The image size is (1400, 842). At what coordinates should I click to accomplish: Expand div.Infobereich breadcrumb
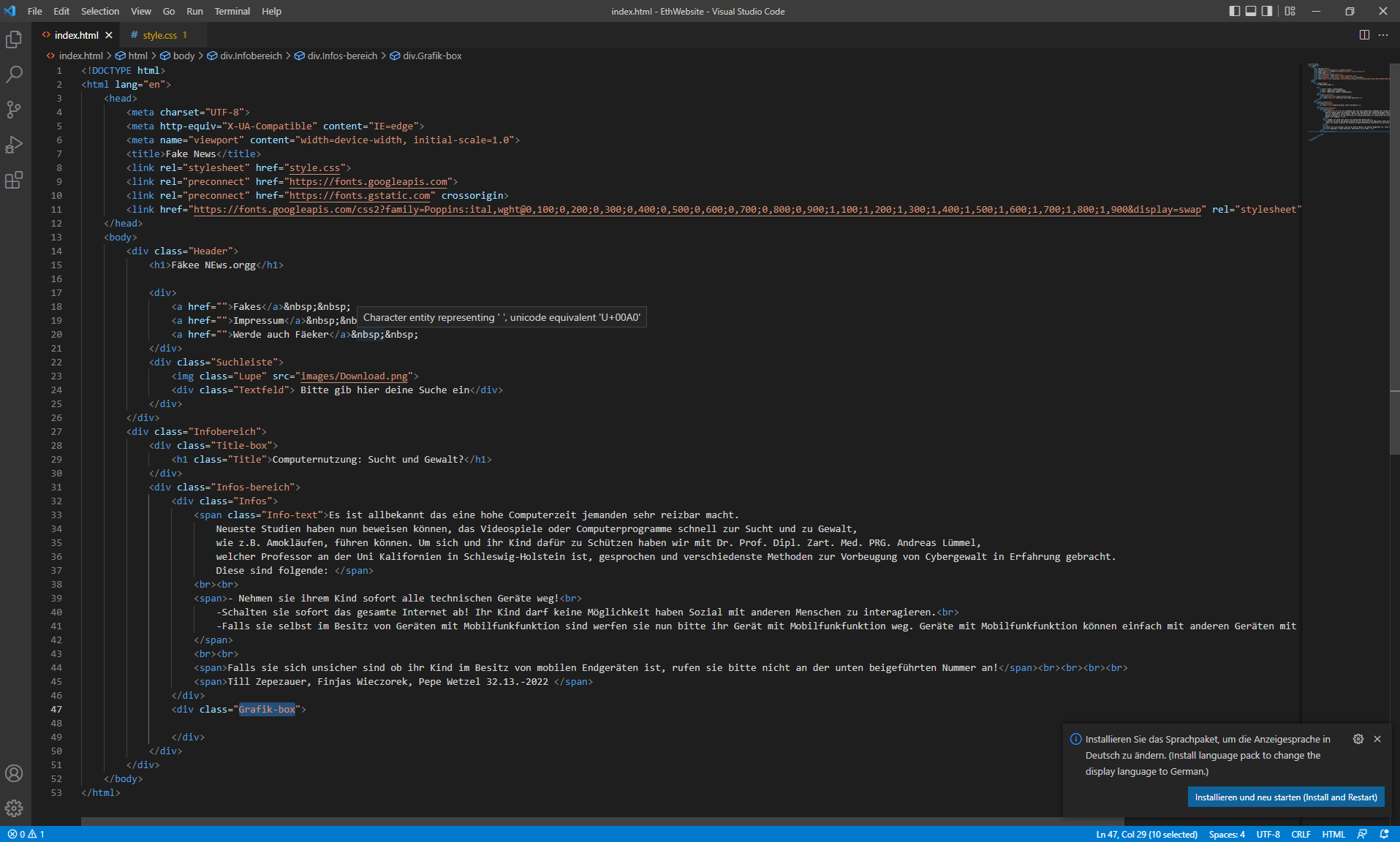point(250,56)
